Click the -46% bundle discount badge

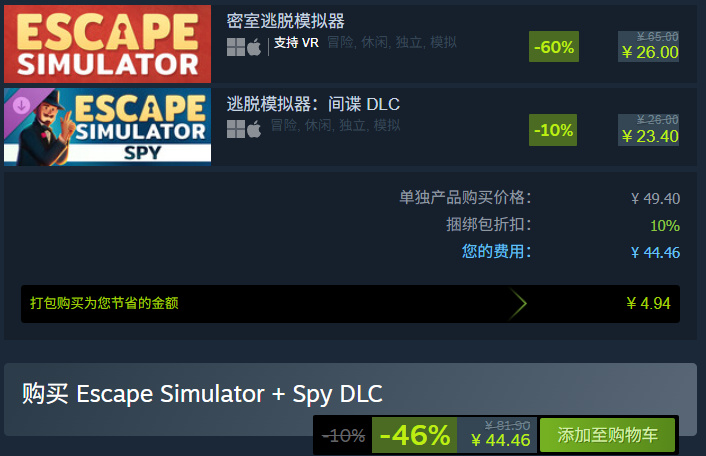pos(415,435)
